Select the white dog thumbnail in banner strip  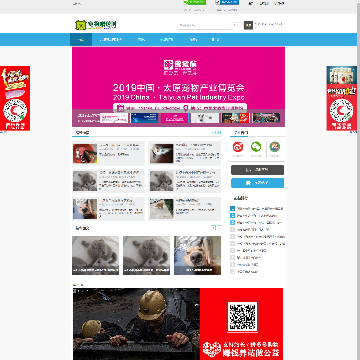[x=205, y=118]
